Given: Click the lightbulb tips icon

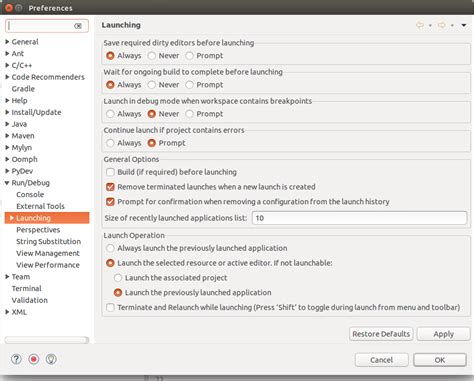Looking at the screenshot, I should pos(51,359).
